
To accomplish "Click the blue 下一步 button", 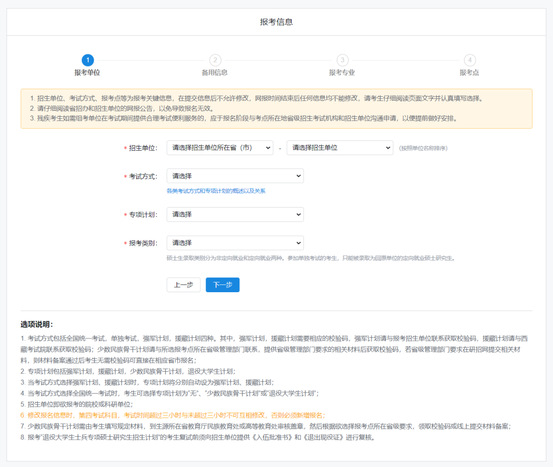I will tap(223, 285).
